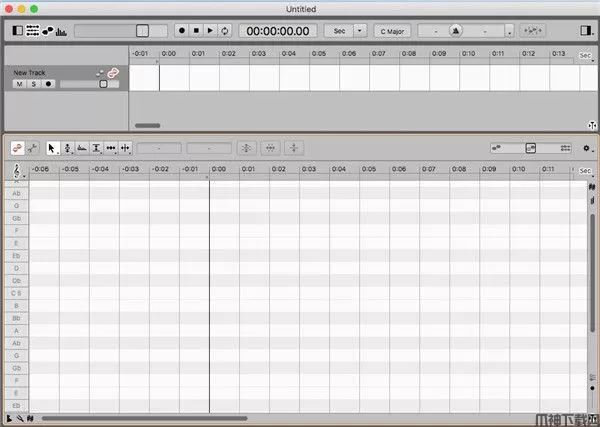This screenshot has width=600, height=427.
Task: Start playback with the Play button
Action: (210, 31)
